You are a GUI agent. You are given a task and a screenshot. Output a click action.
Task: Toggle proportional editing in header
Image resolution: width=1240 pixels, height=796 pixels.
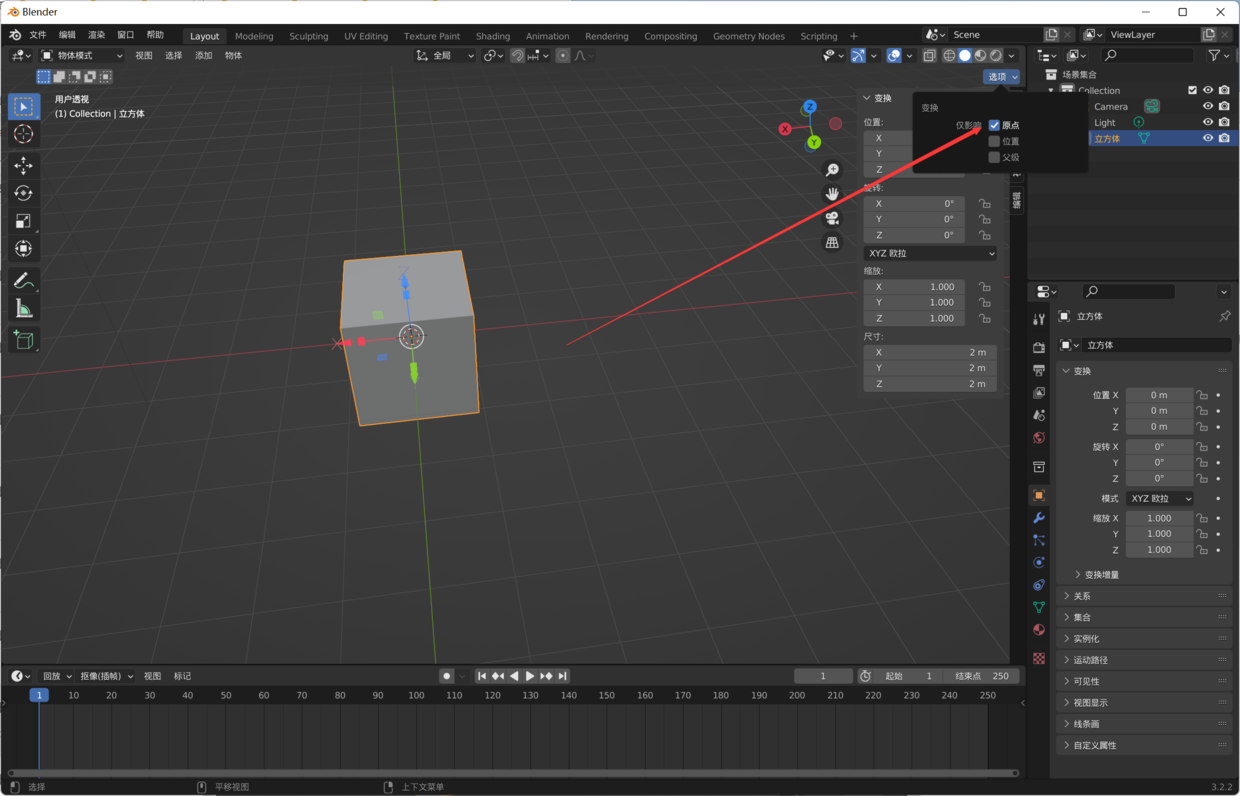pos(563,56)
